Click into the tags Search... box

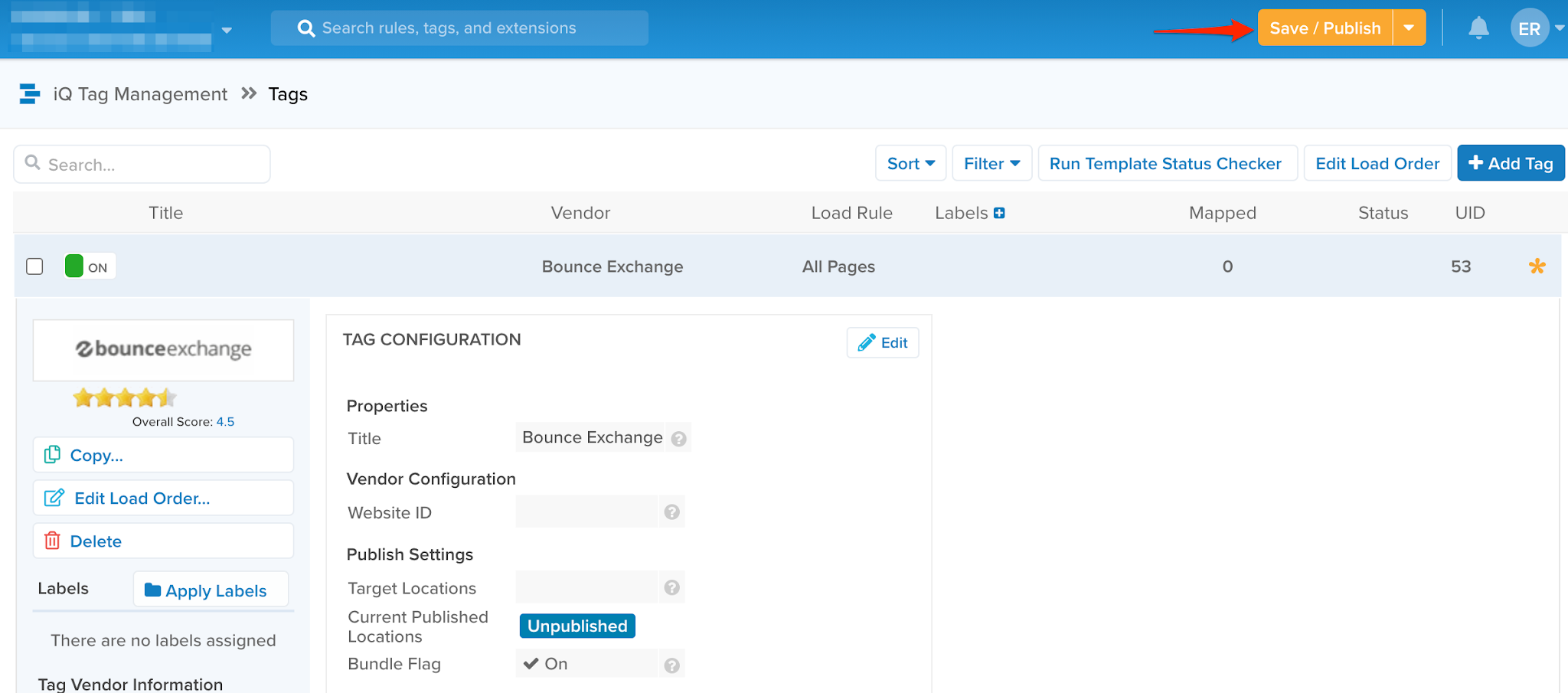142,164
